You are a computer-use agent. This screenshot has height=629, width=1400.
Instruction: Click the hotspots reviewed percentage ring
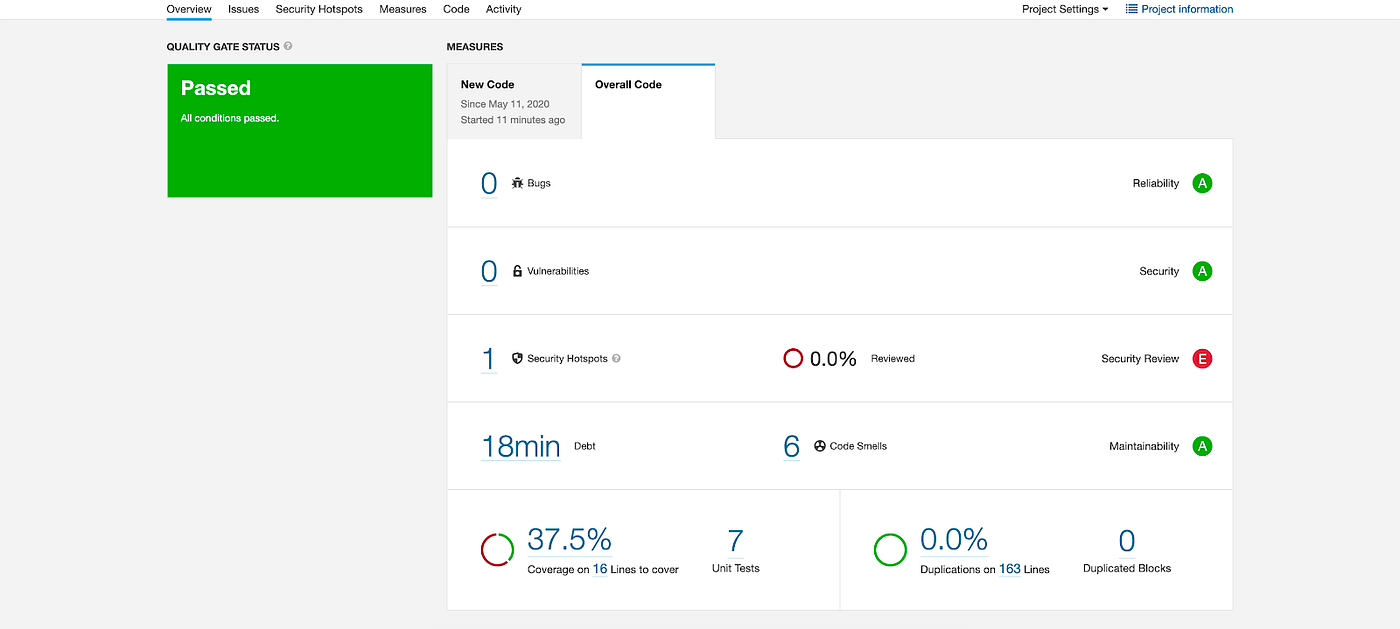click(793, 358)
